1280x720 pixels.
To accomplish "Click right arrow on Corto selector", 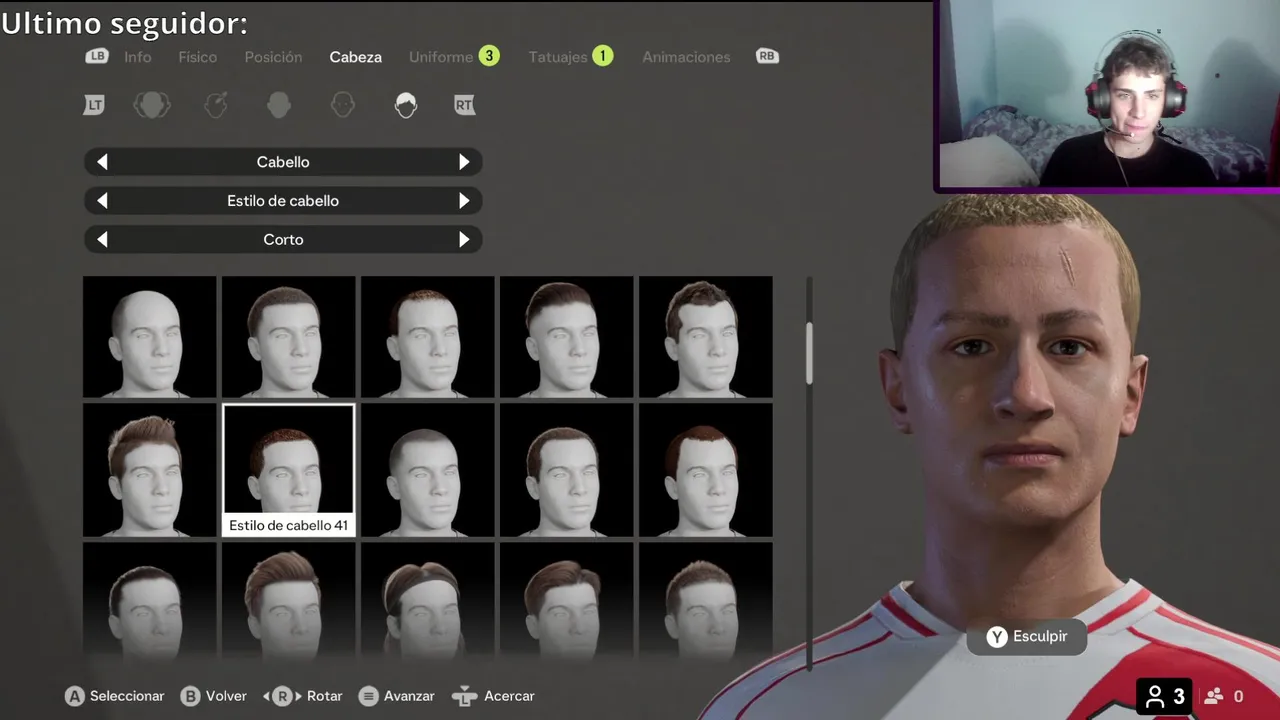I will pos(464,240).
